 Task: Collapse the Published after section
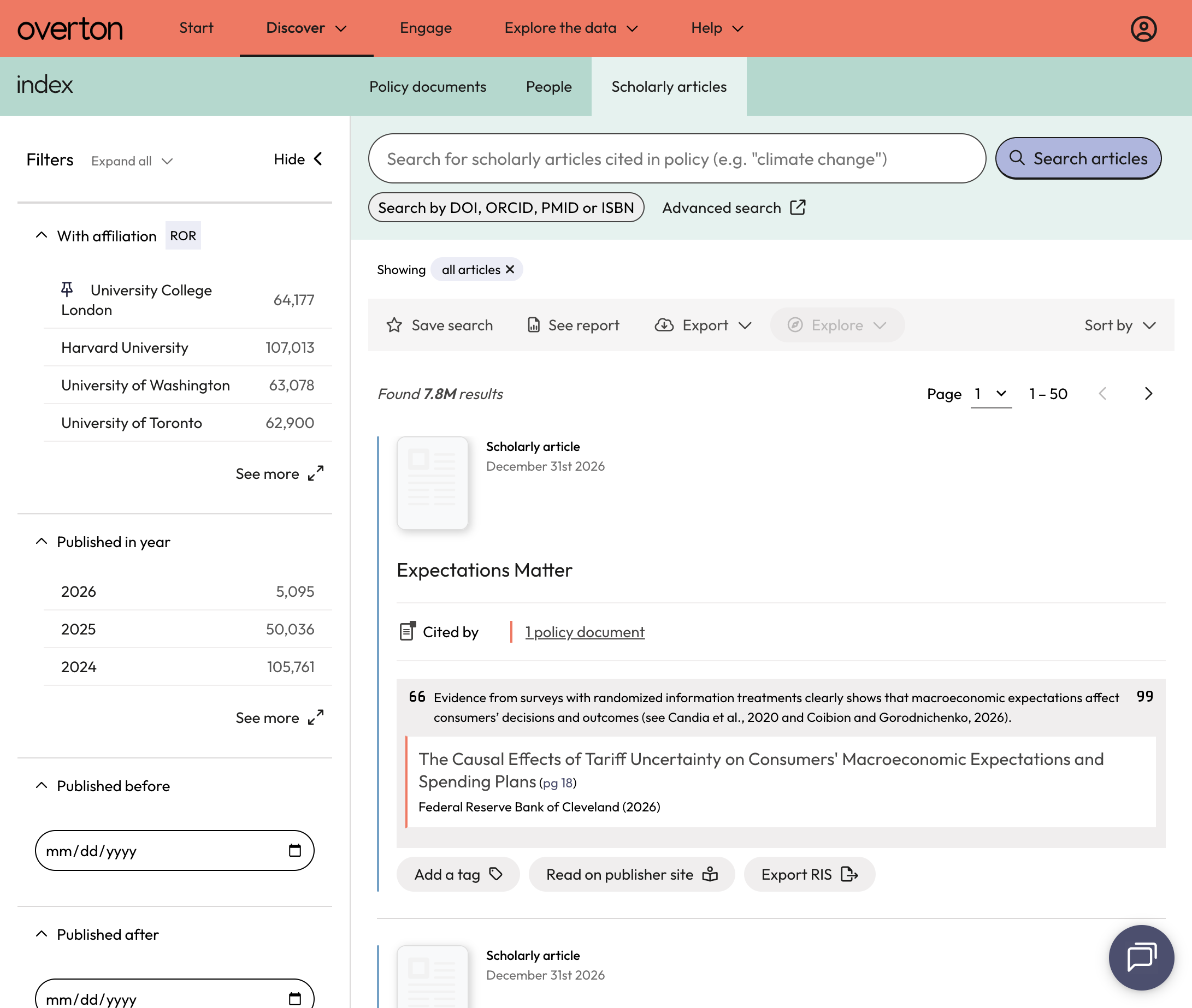(x=41, y=934)
